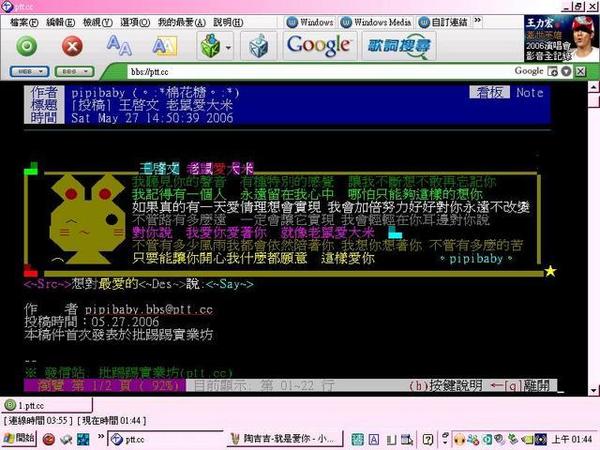Viewport: 600px width, 450px height.
Task: Click the IME half/full width icon
Action: click(x=391, y=440)
